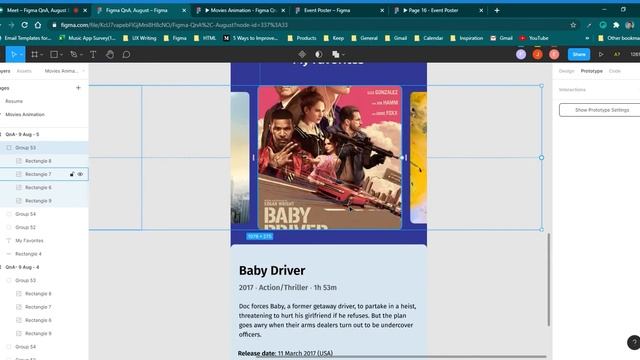Select the Add Comment tool
This screenshot has height=360, width=640.
tap(126, 54)
